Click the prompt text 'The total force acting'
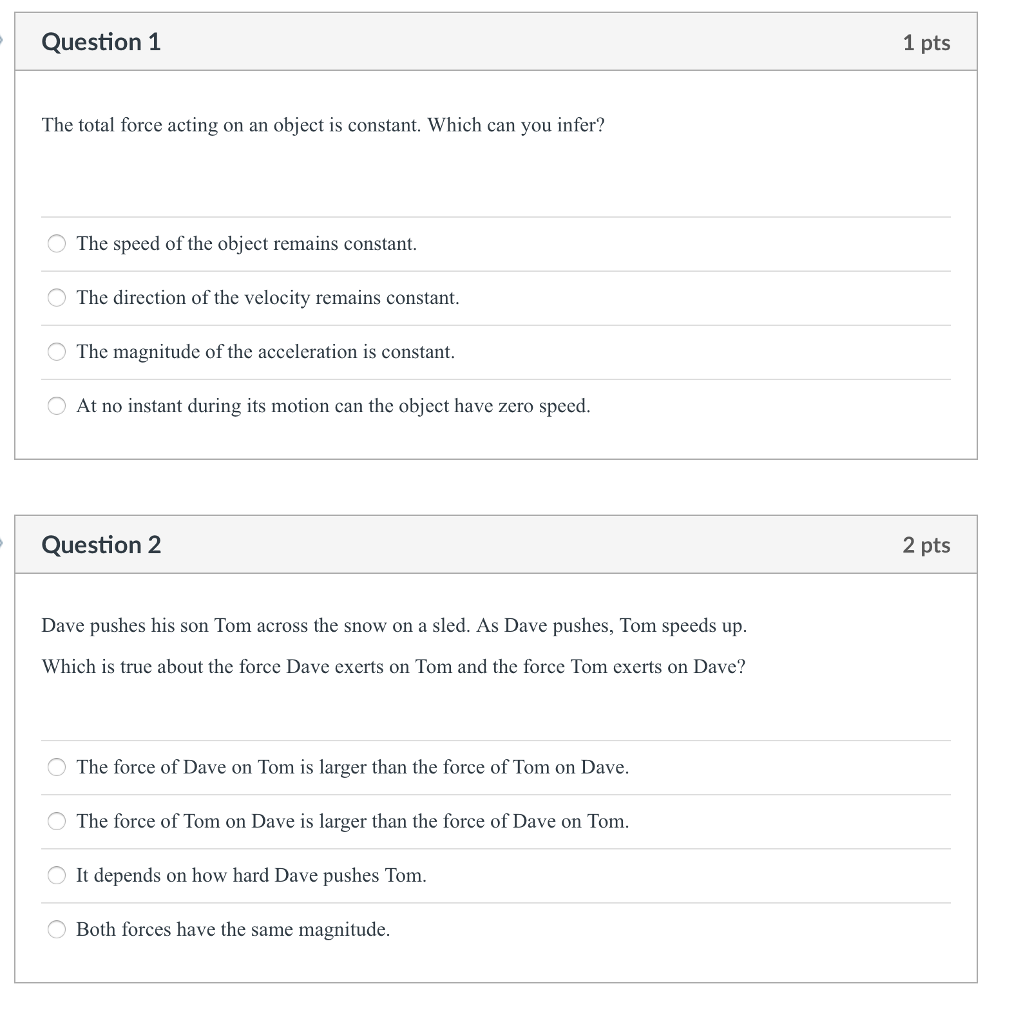The image size is (1023, 1024). click(x=323, y=125)
